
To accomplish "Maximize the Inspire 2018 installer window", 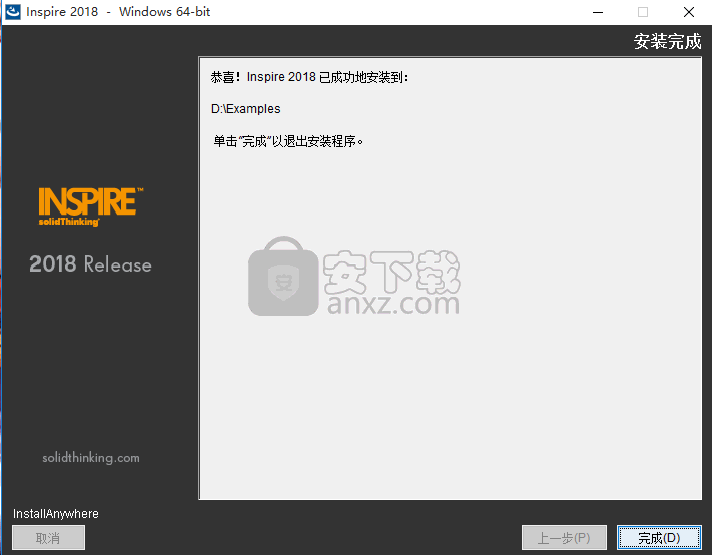I will (643, 12).
